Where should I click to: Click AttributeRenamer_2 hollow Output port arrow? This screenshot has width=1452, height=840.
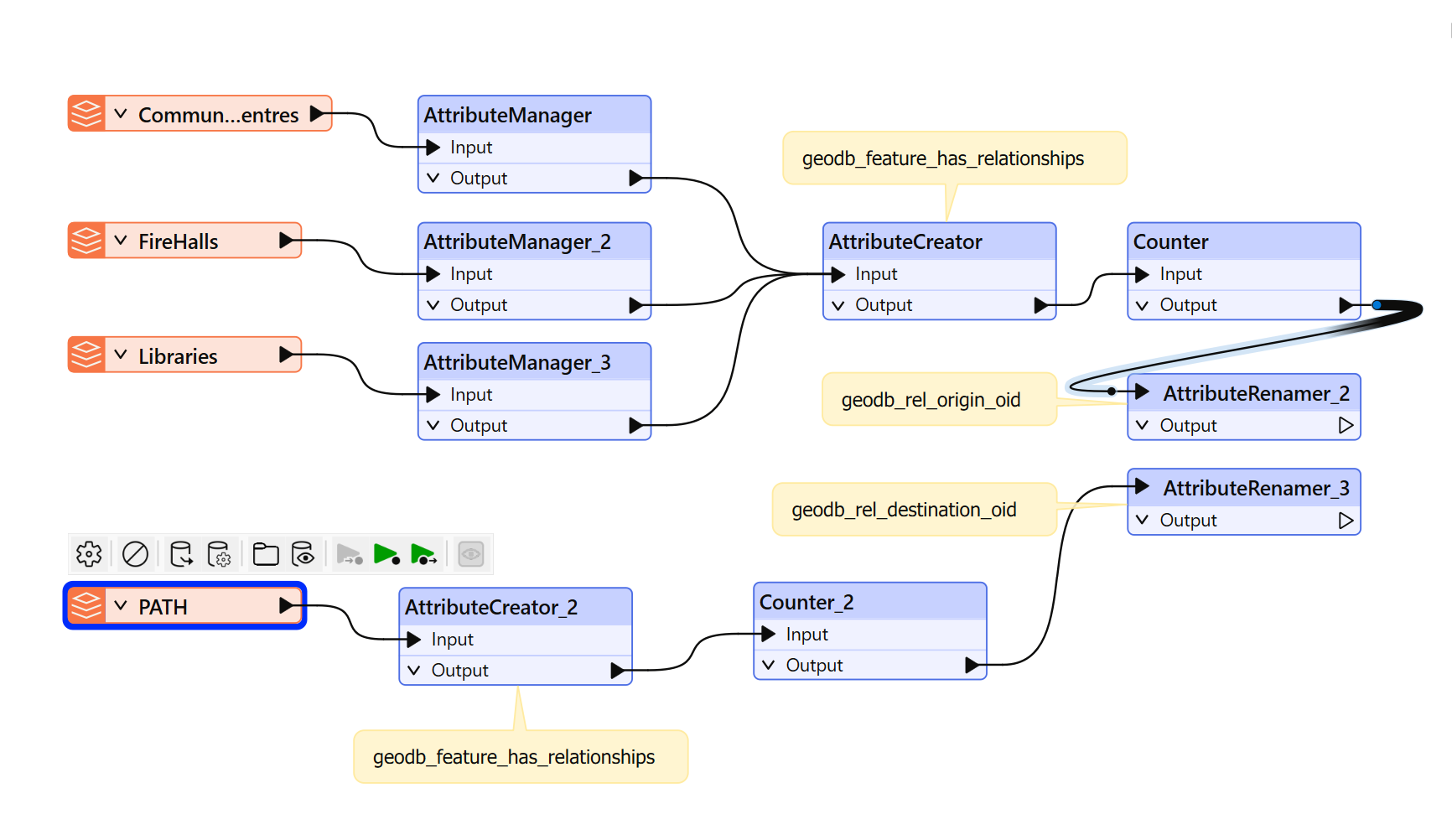[x=1346, y=425]
